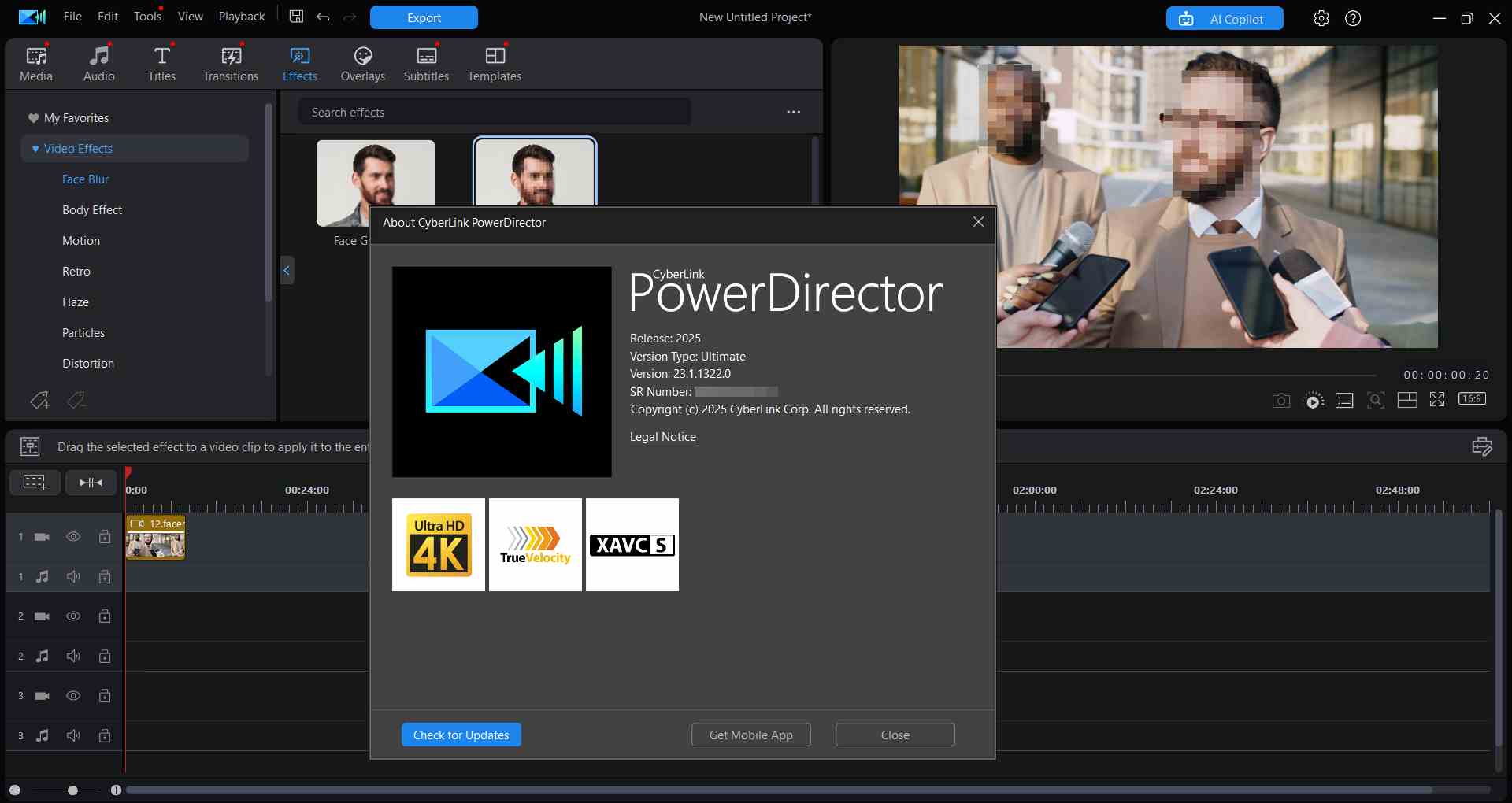This screenshot has height=803, width=1512.
Task: Mute audio track 2
Action: pyautogui.click(x=73, y=657)
